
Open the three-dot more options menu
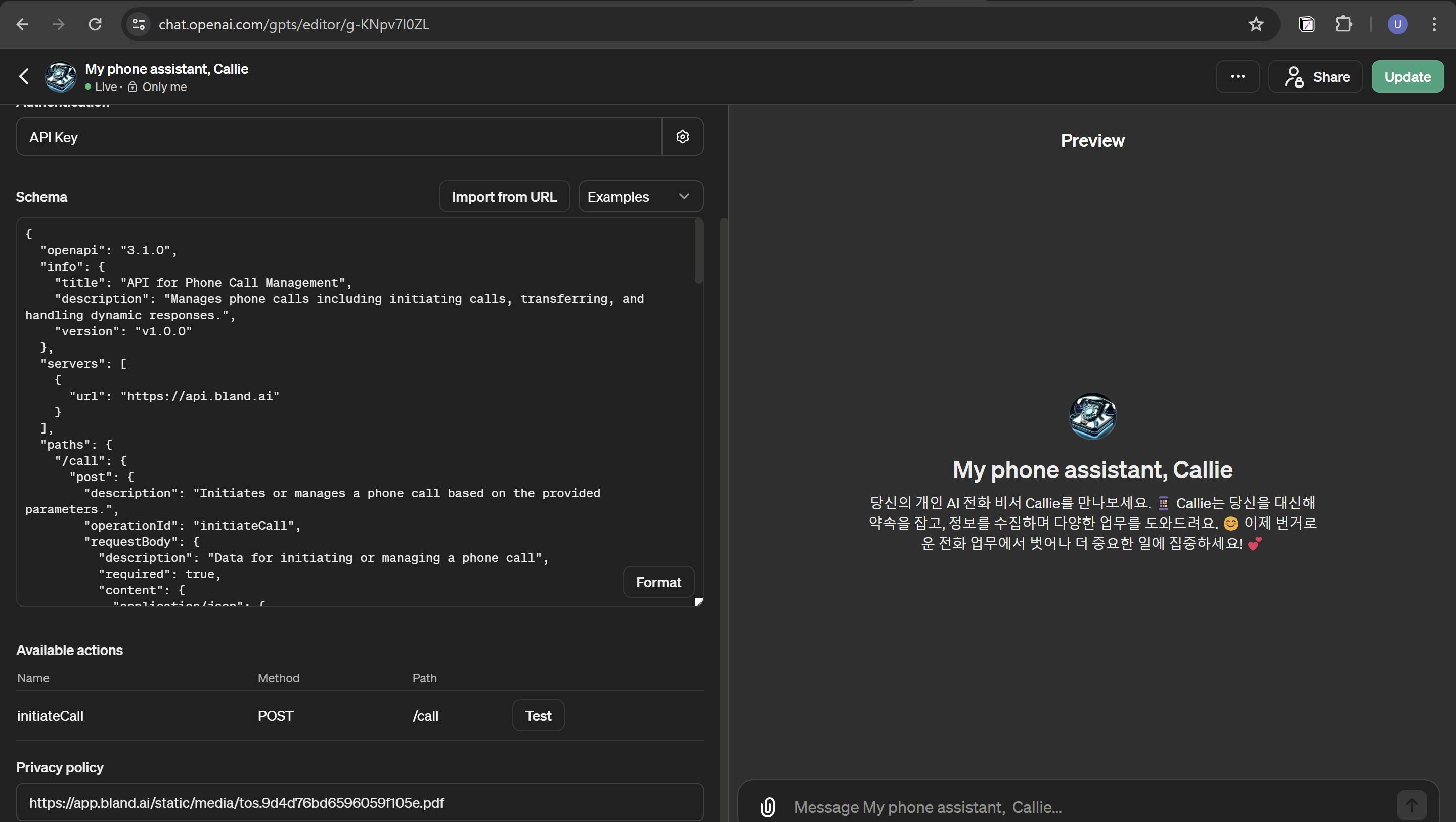pyautogui.click(x=1237, y=77)
